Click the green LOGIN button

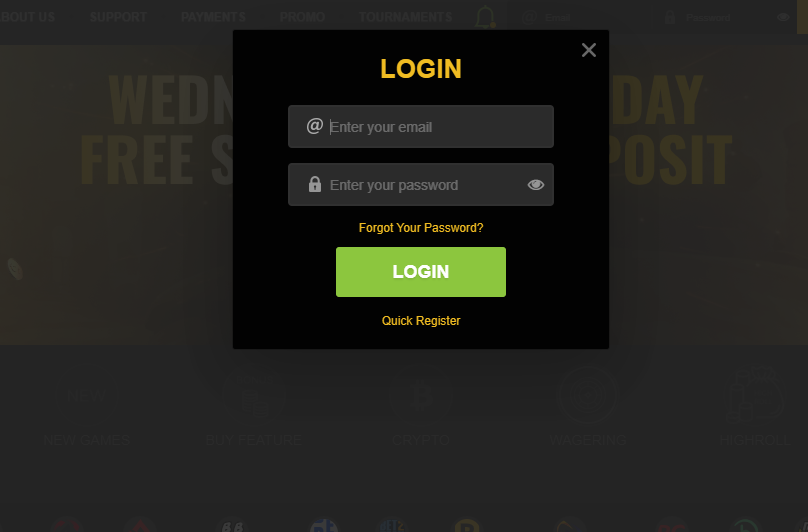(x=420, y=272)
